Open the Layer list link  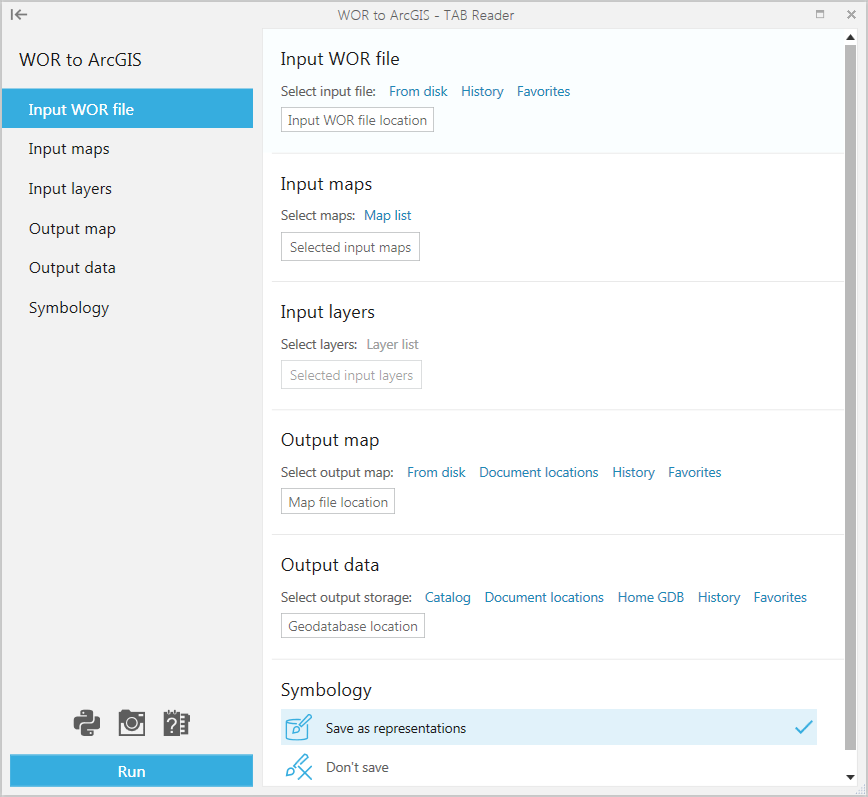392,344
